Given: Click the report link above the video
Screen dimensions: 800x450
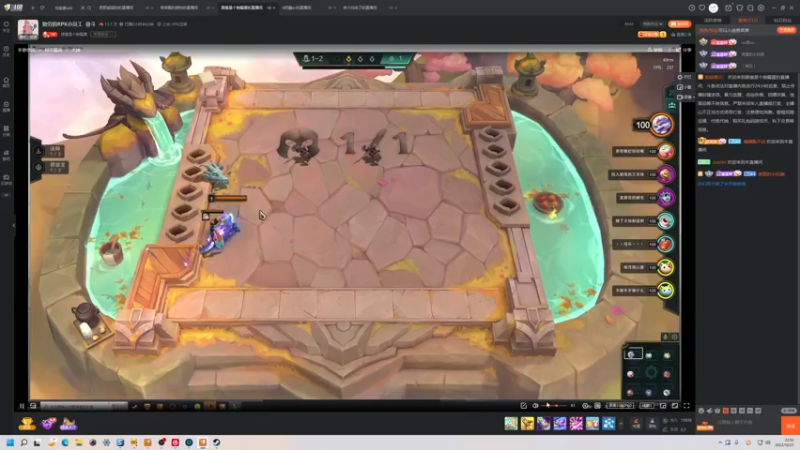Looking at the screenshot, I should (x=657, y=49).
